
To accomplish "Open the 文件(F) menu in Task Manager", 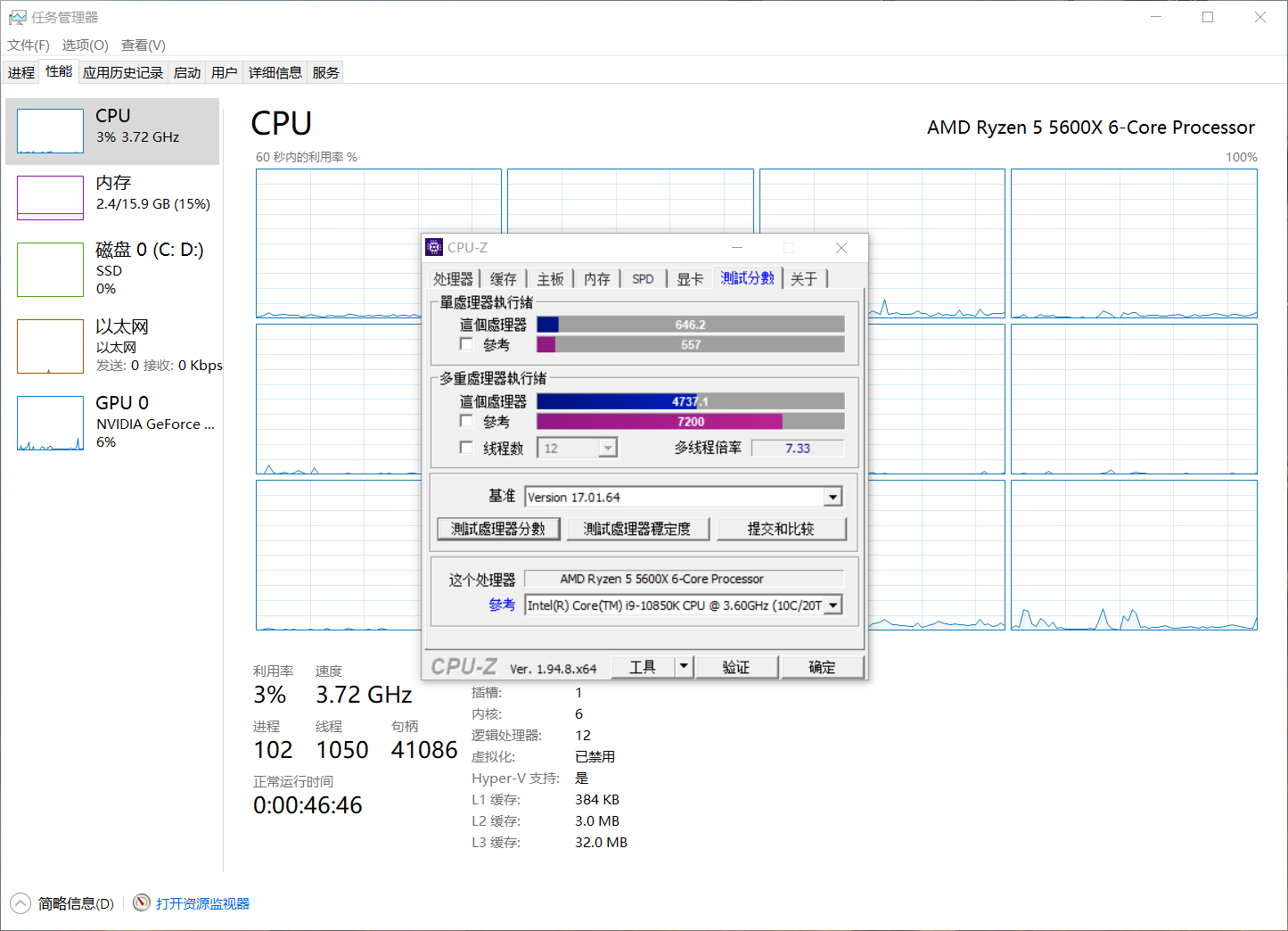I will [x=29, y=45].
